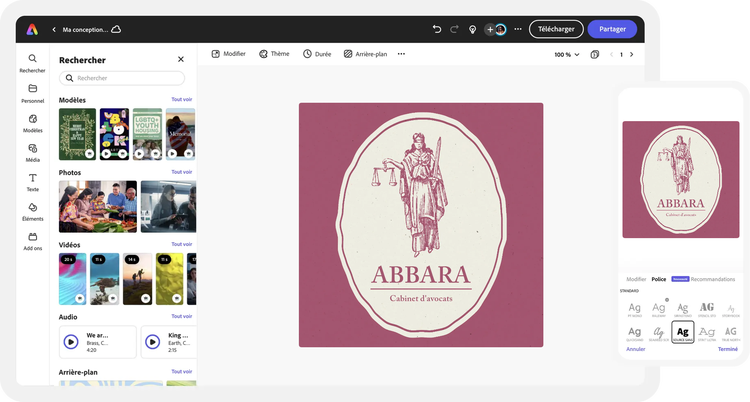Open the Thème toolbar option
This screenshot has width=750, height=402.
tap(274, 54)
